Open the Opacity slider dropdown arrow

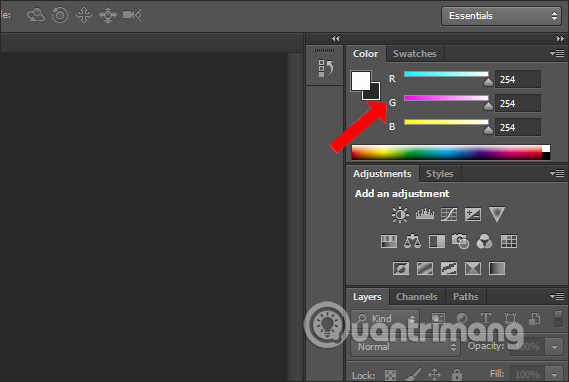[554, 347]
